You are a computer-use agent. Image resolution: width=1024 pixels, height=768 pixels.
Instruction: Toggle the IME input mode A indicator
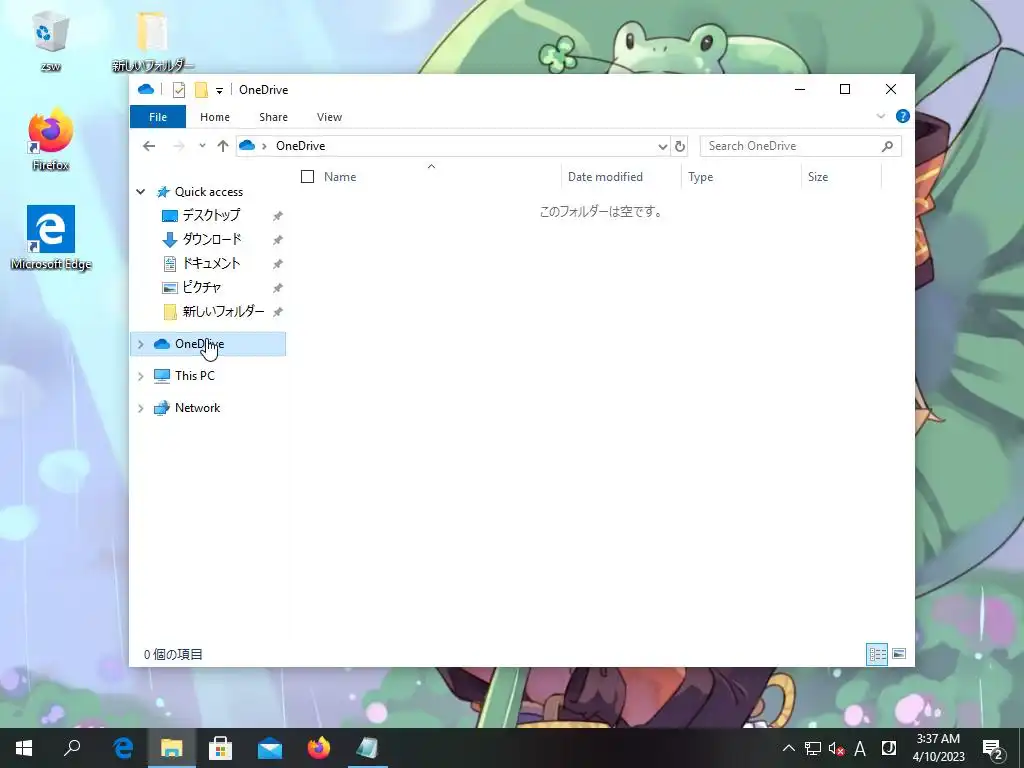pyautogui.click(x=860, y=748)
